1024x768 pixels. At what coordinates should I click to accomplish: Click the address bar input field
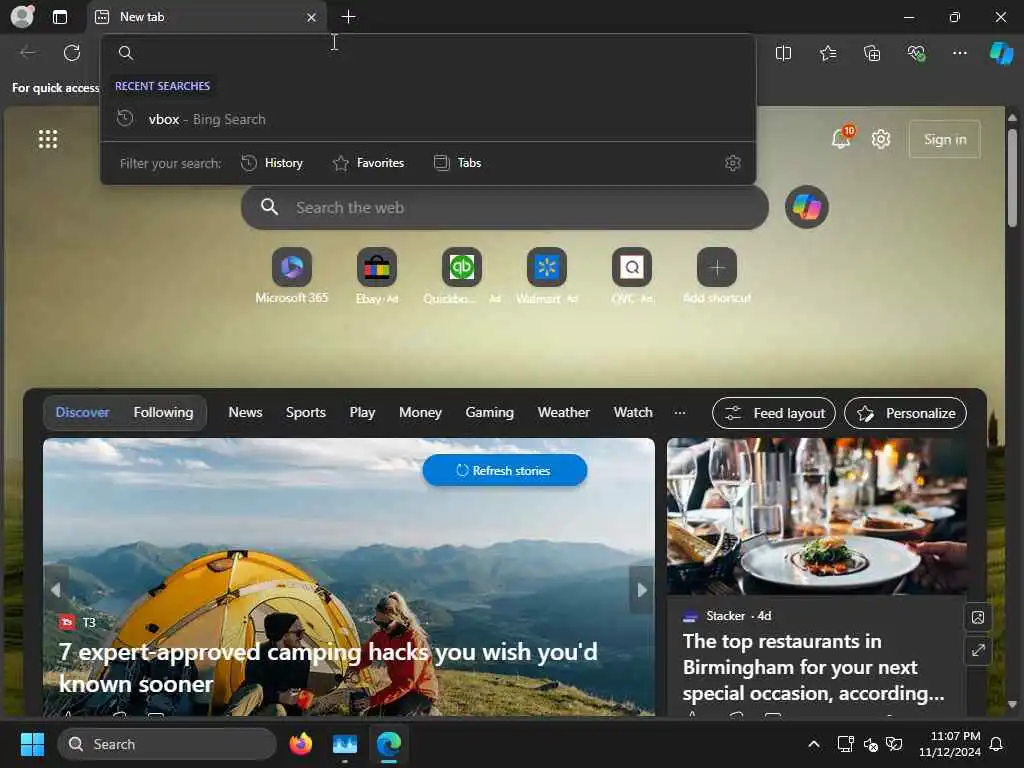[428, 53]
